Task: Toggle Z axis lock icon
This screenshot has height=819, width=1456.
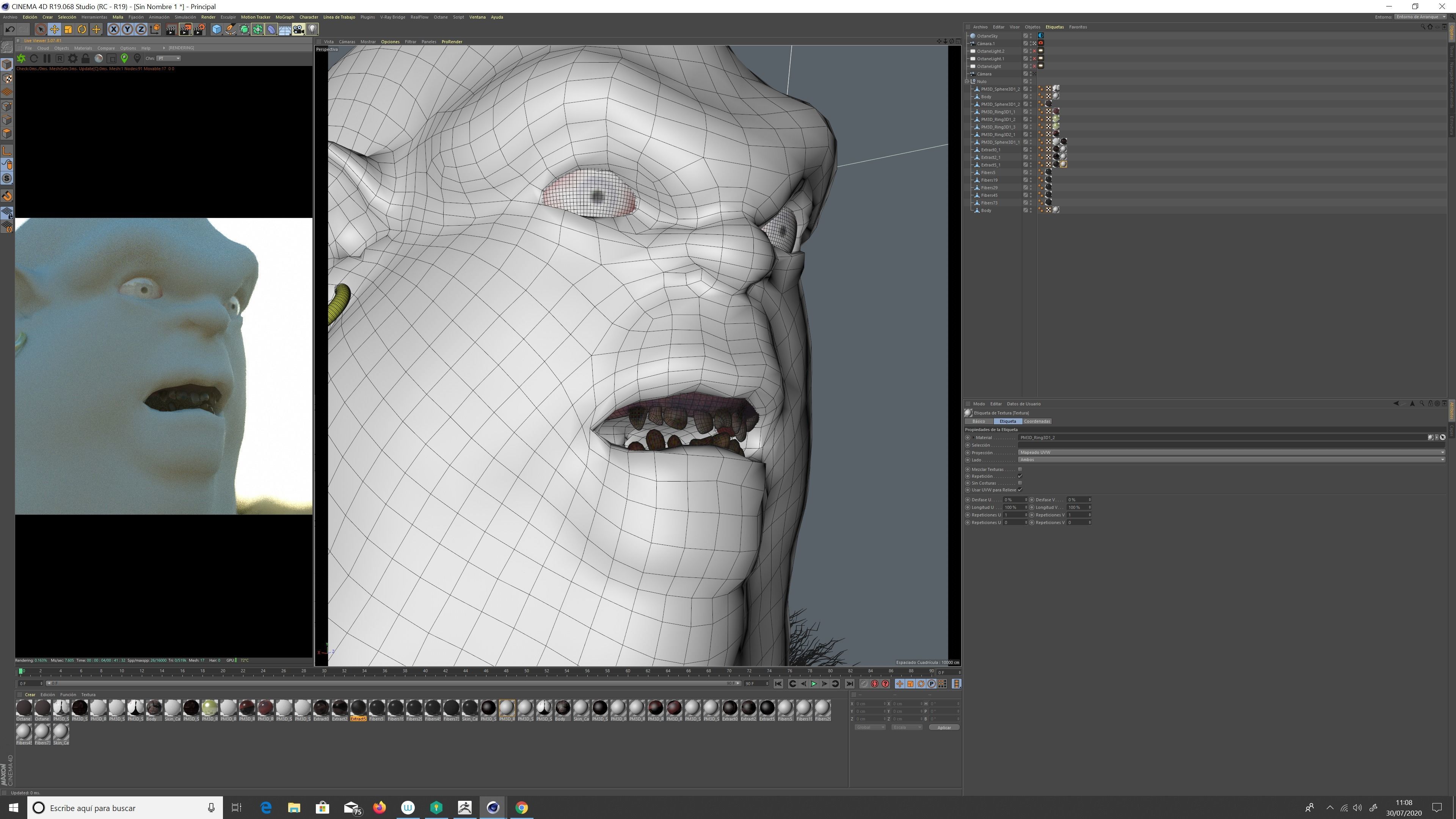Action: coord(141,30)
